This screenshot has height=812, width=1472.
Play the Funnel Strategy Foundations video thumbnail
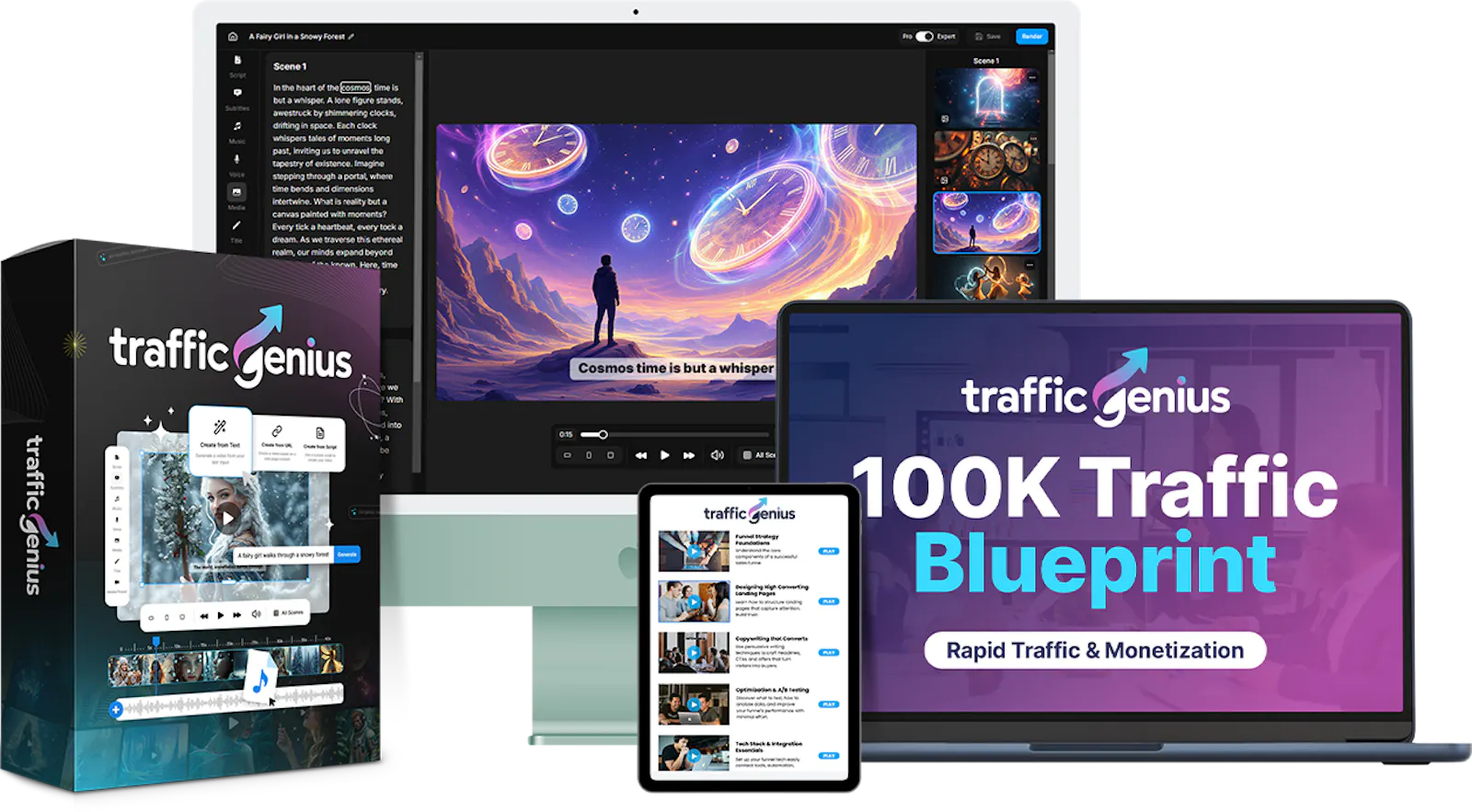[694, 551]
